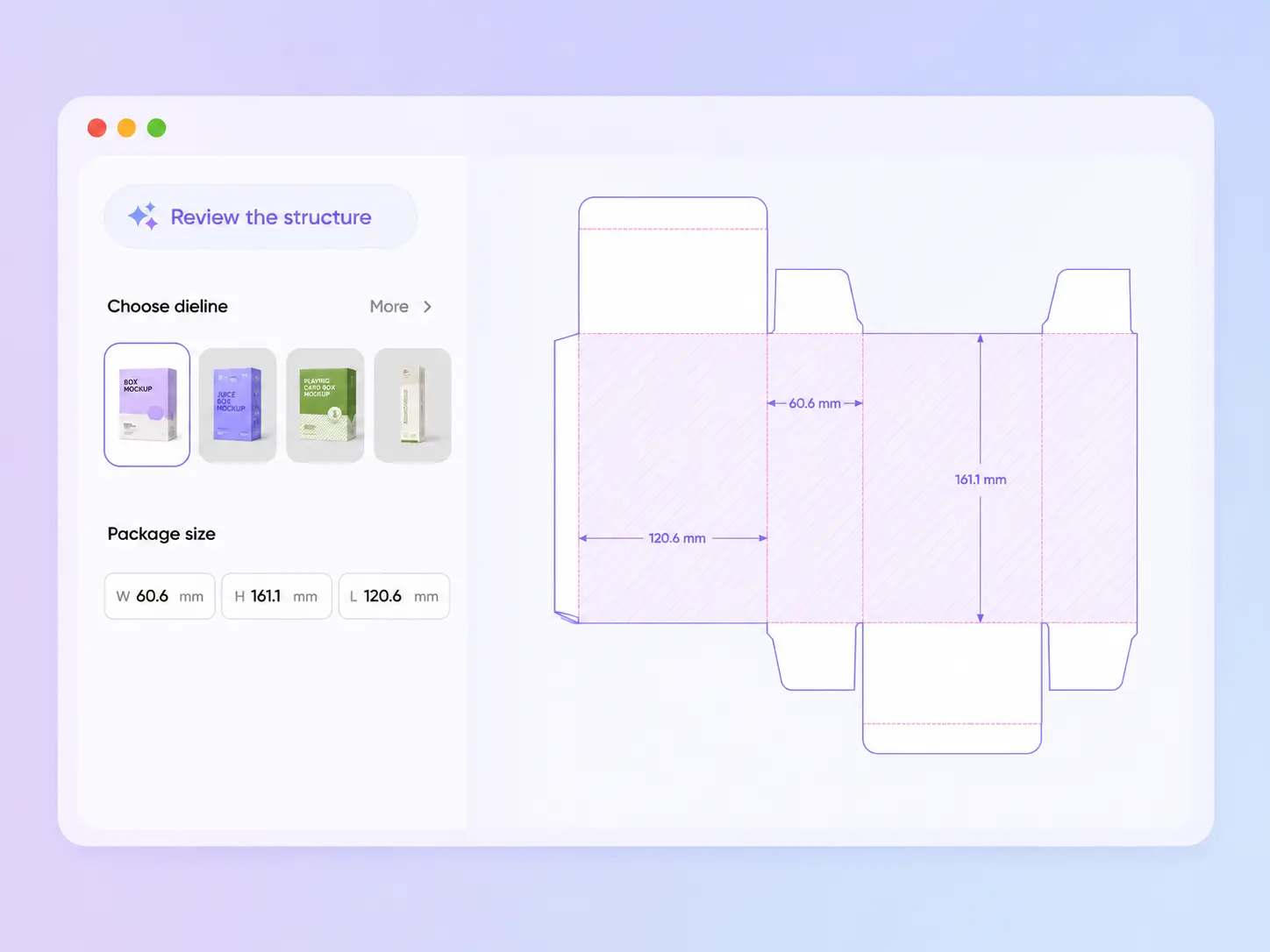This screenshot has height=952, width=1270.
Task: Click the Choose dieline heading
Action: coord(168,306)
